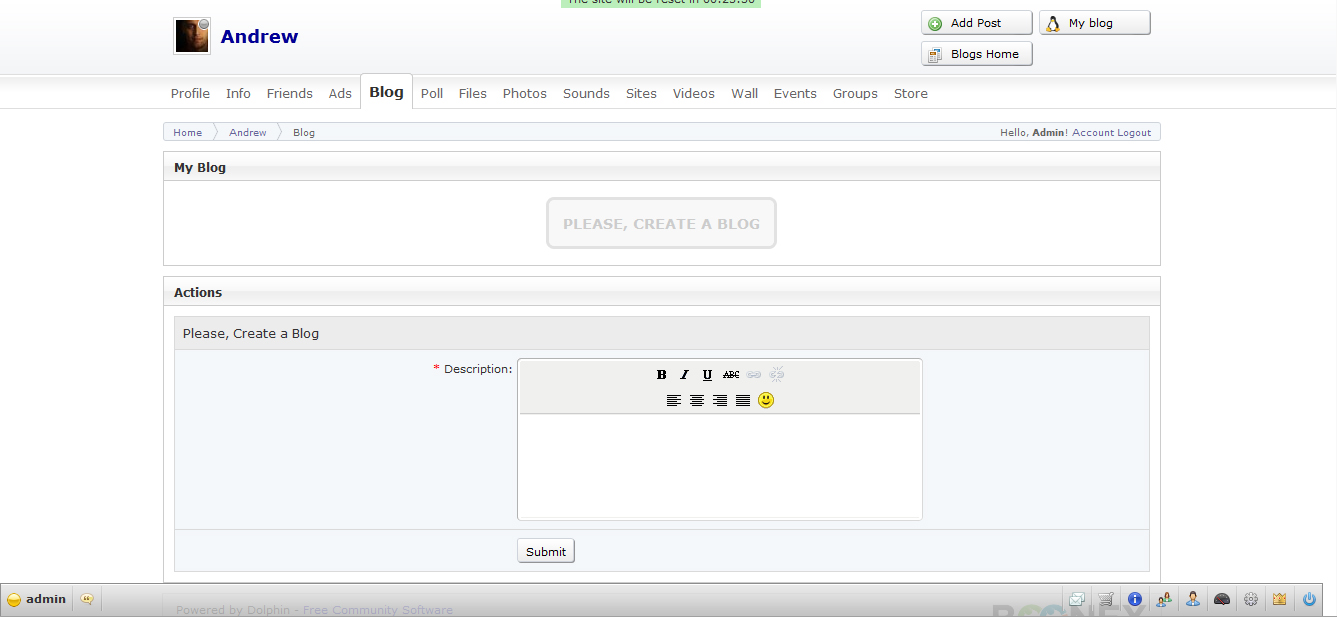Viewport: 1337px width, 617px height.
Task: Go to the Store tab
Action: [x=911, y=93]
